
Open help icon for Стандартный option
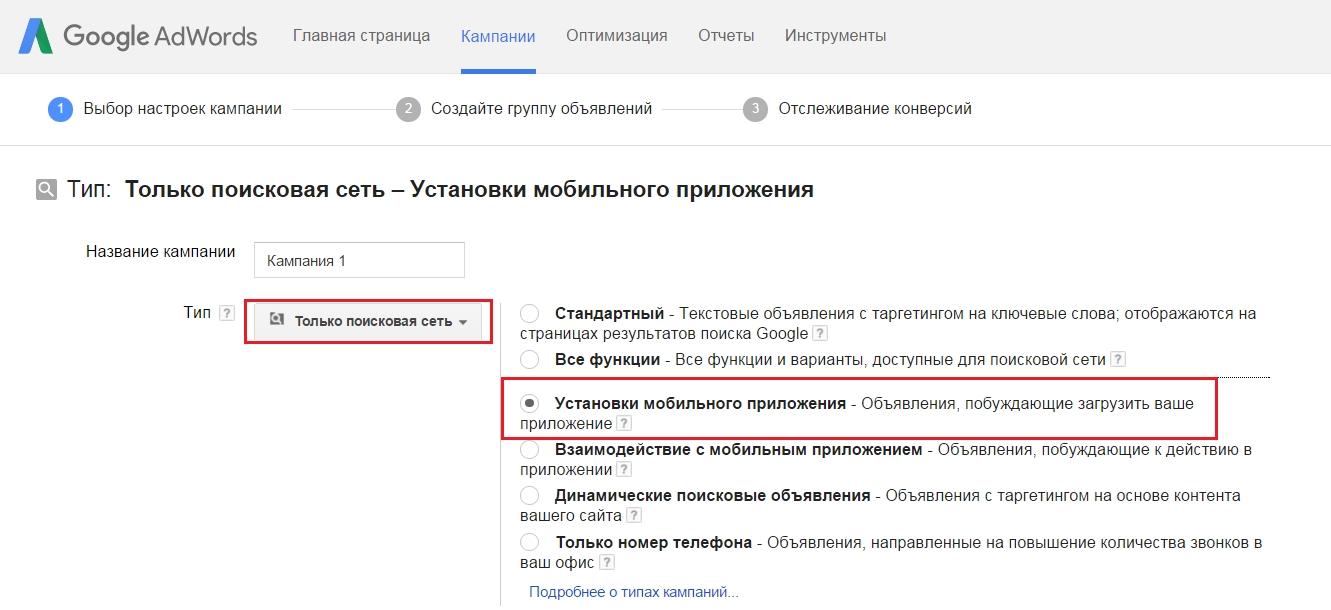820,333
